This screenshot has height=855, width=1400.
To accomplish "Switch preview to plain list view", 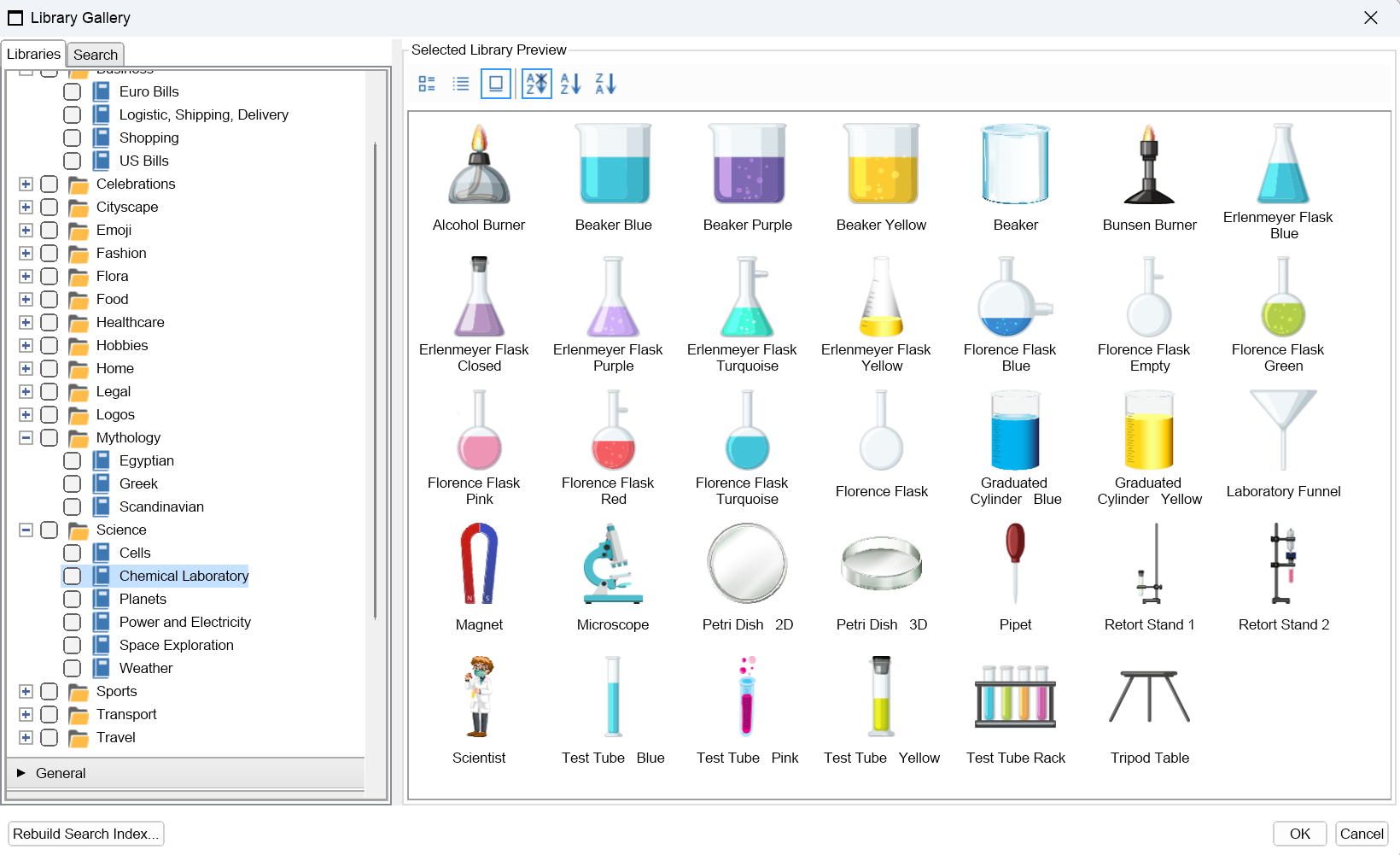I will coord(461,84).
